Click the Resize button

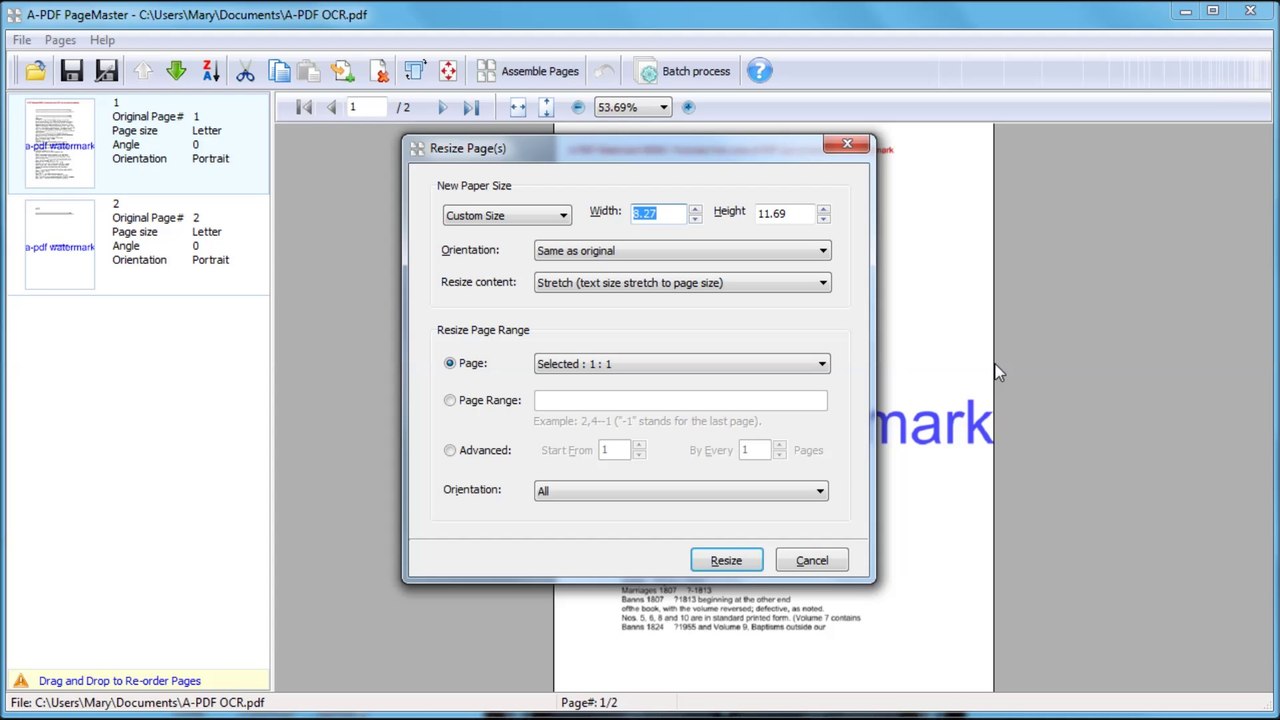[x=726, y=560]
